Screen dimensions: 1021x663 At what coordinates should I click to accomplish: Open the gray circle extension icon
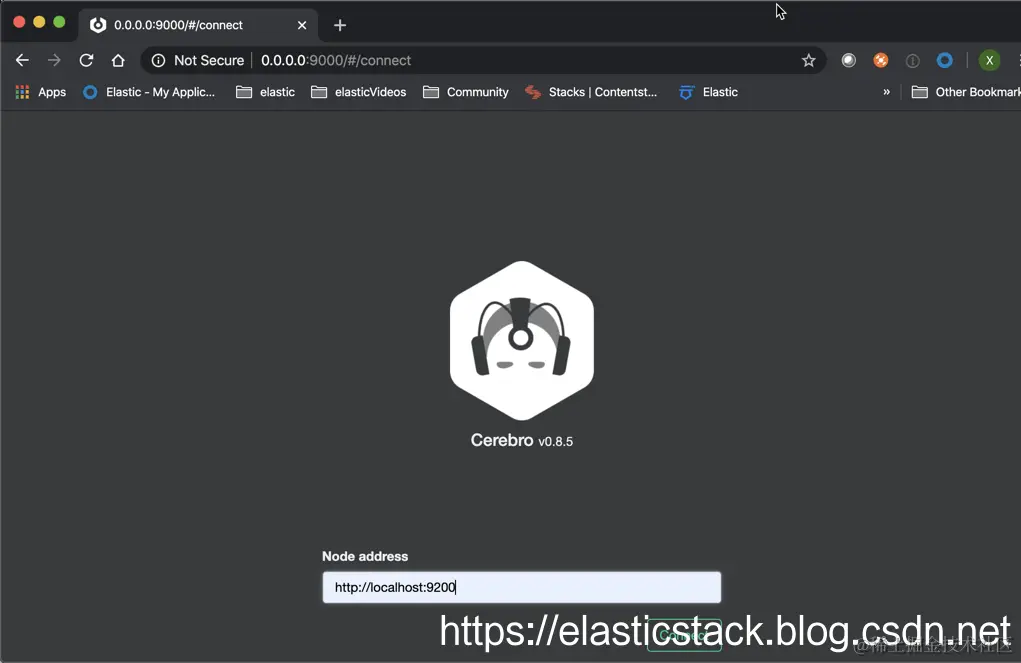click(x=848, y=61)
